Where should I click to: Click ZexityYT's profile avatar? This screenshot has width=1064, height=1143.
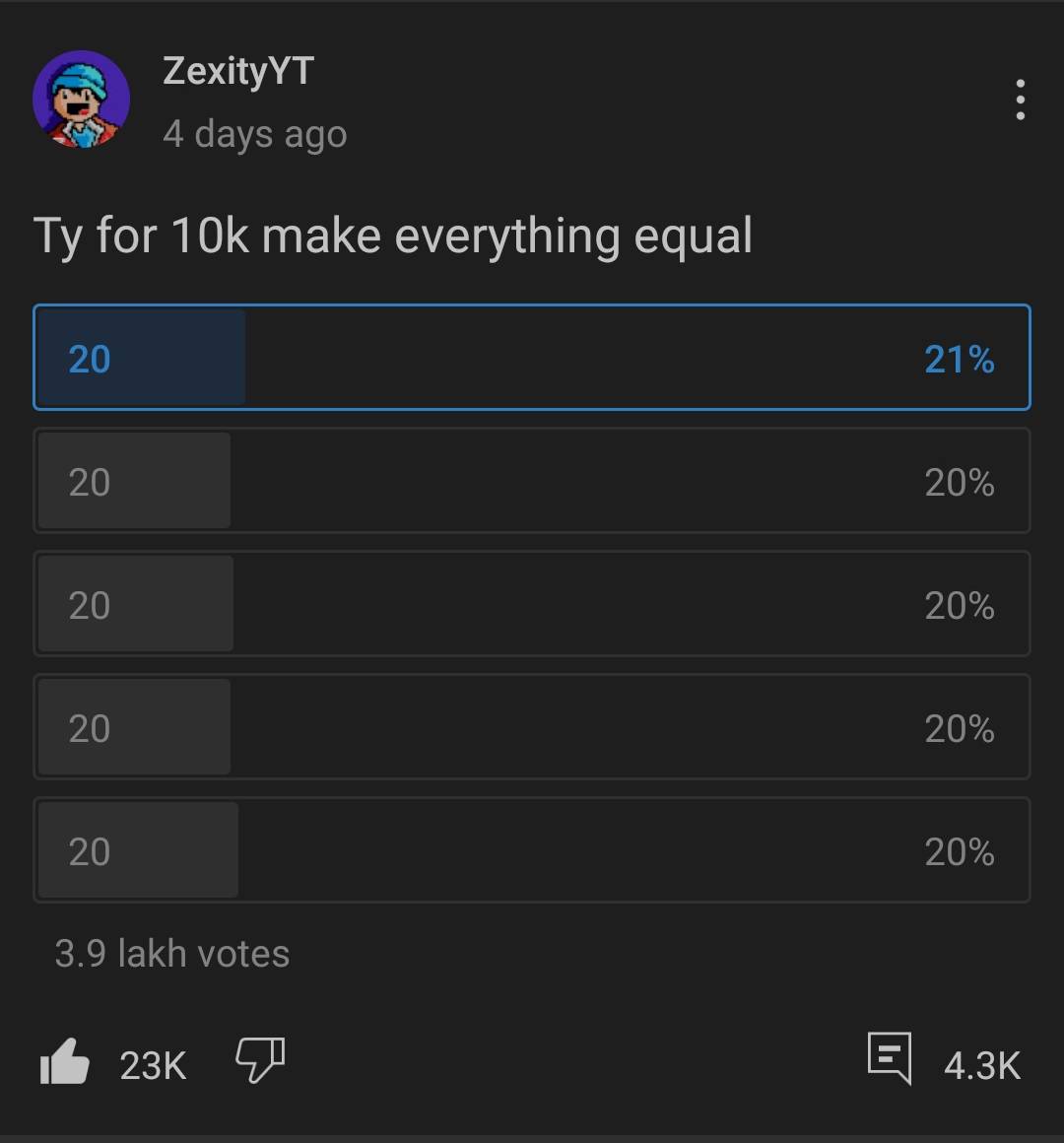[82, 100]
